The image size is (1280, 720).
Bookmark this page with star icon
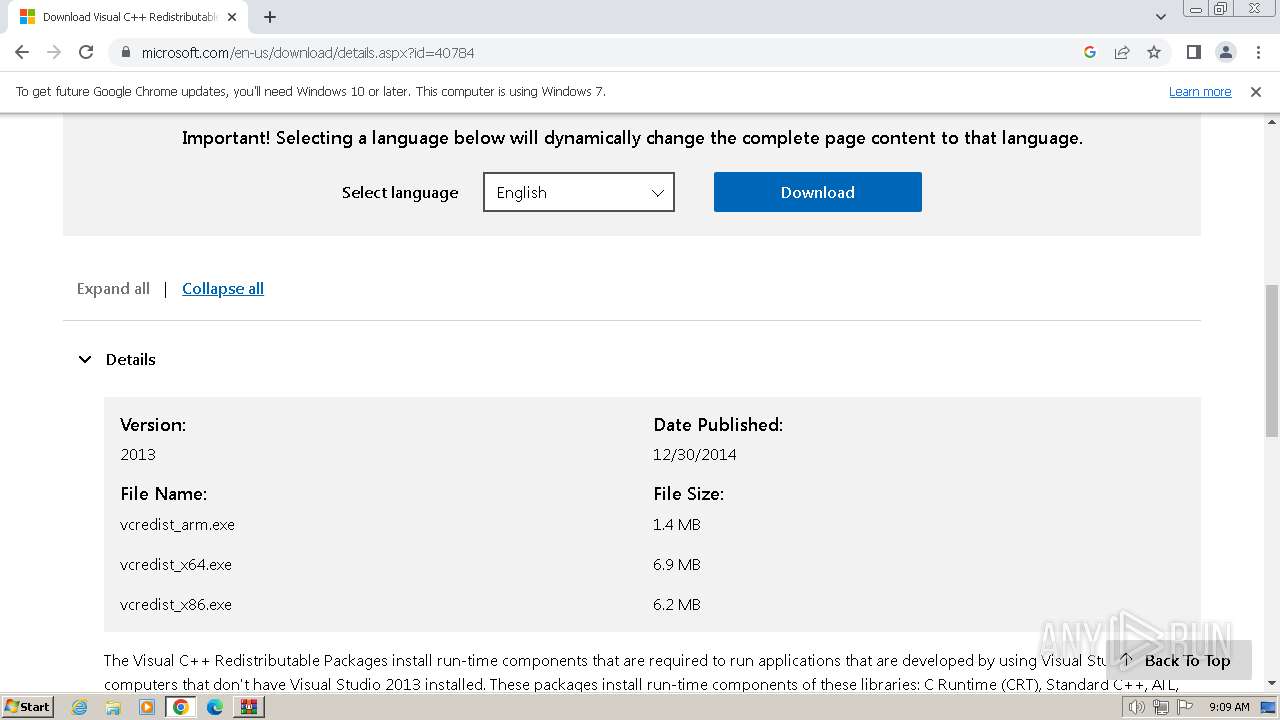pos(1154,52)
